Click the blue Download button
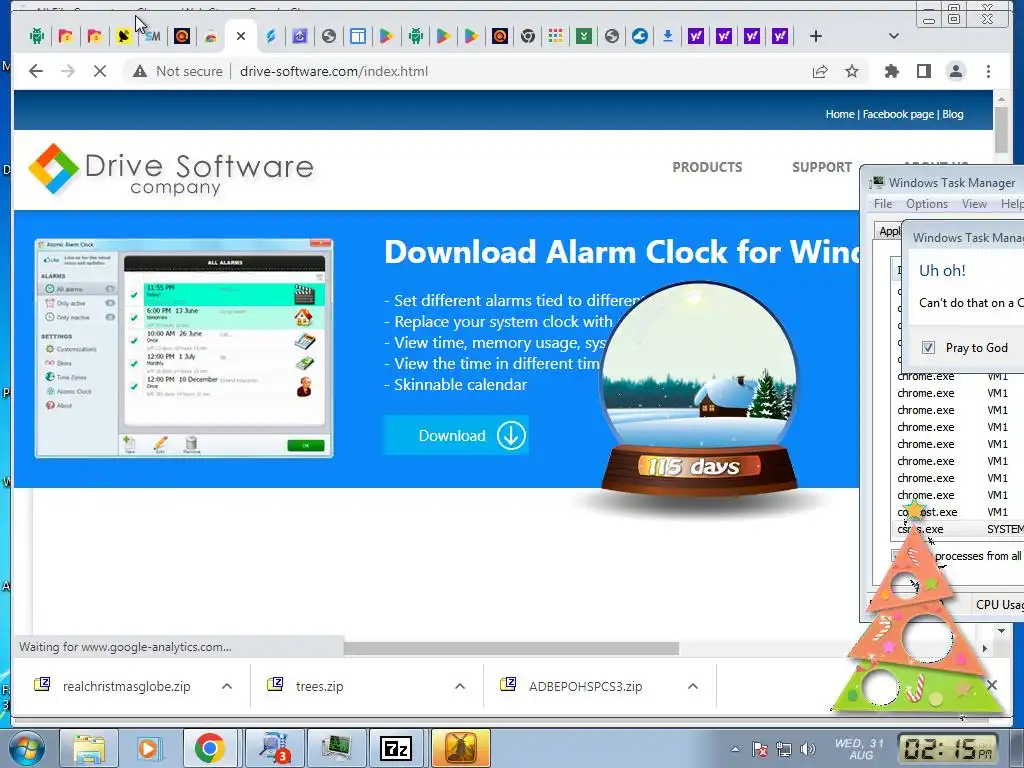 click(456, 436)
